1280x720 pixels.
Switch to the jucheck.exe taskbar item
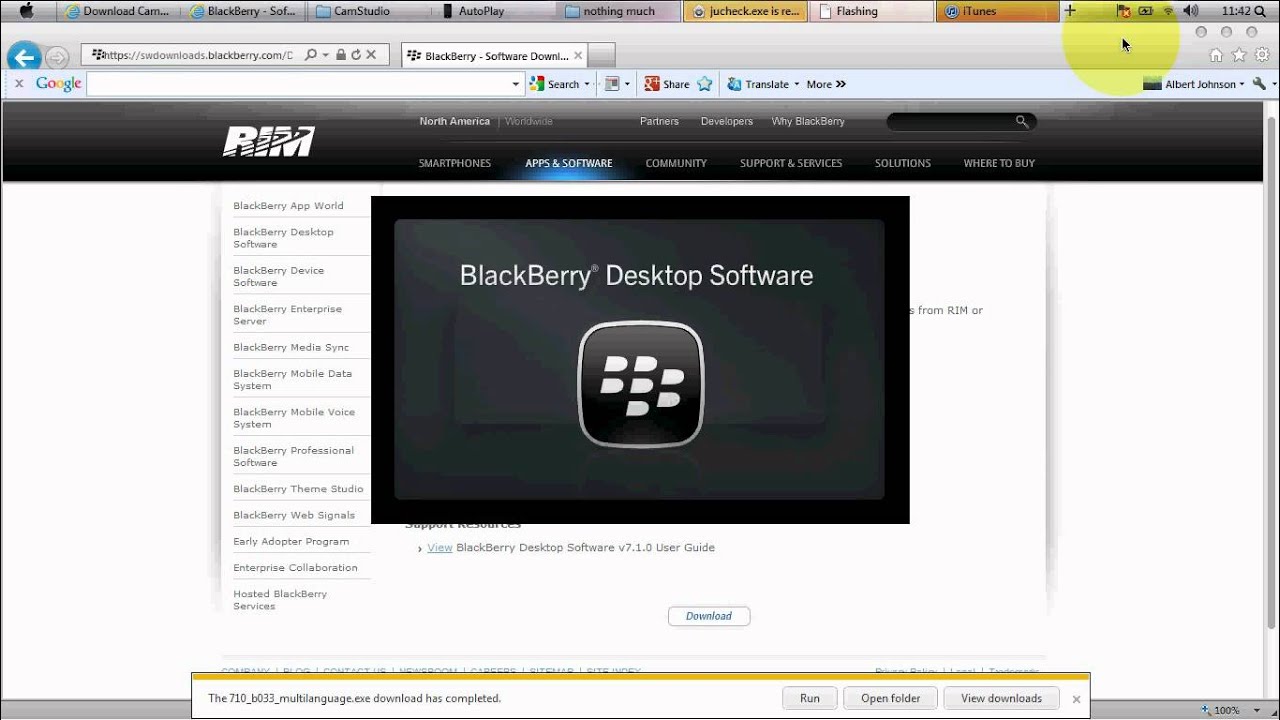point(745,11)
